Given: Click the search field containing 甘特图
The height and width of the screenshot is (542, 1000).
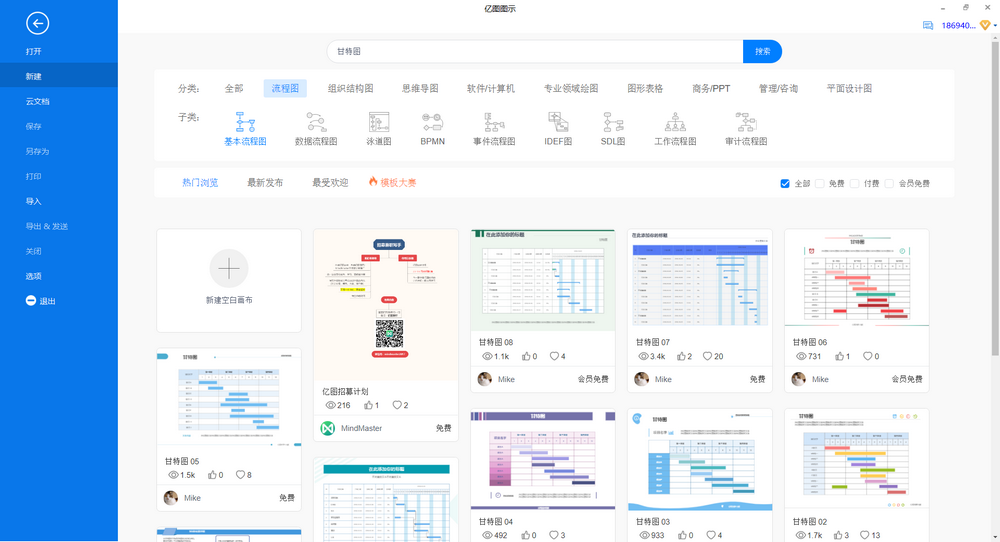Looking at the screenshot, I should [535, 52].
